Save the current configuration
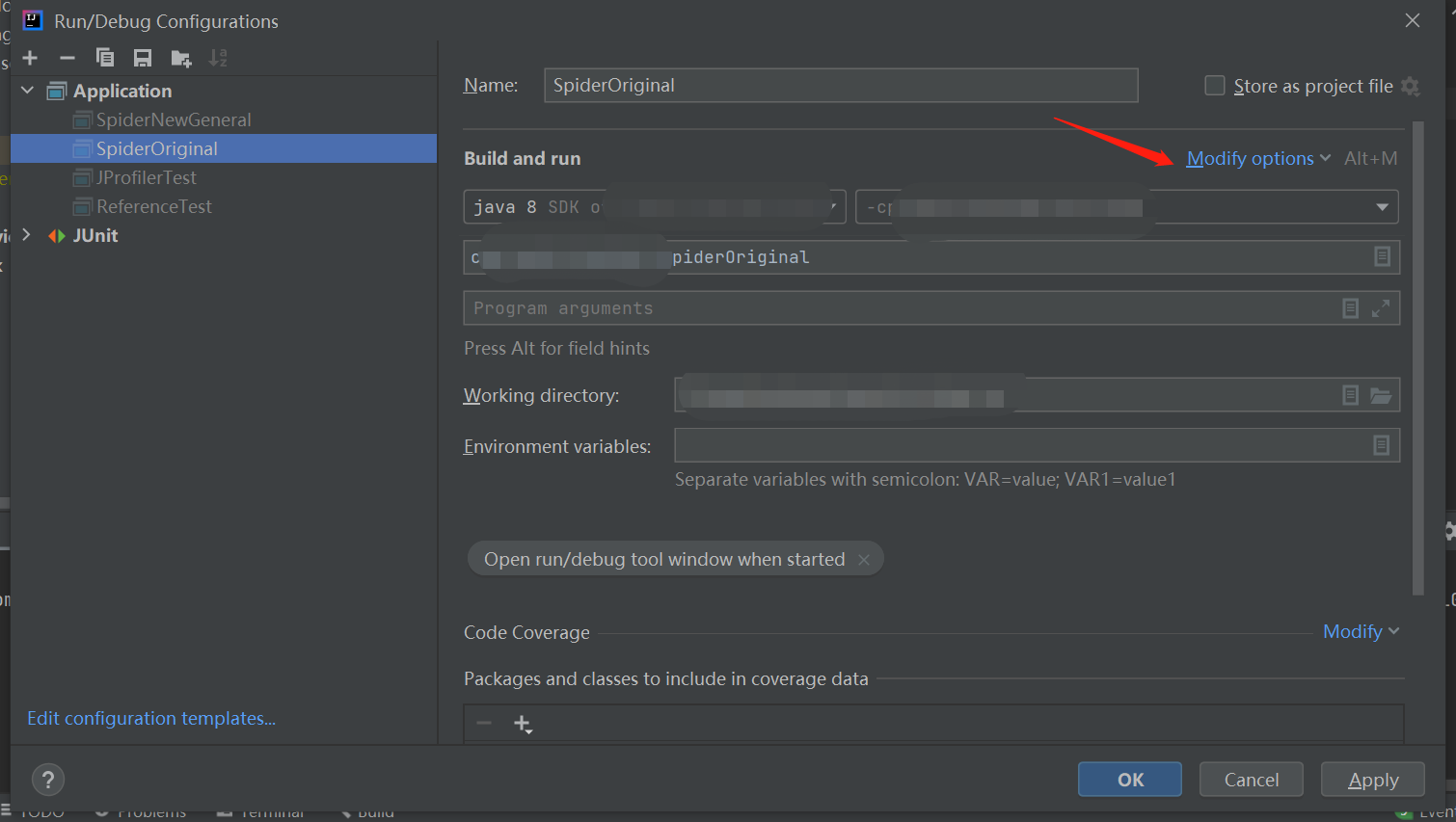Screen dimensions: 1456x822 coord(143,57)
